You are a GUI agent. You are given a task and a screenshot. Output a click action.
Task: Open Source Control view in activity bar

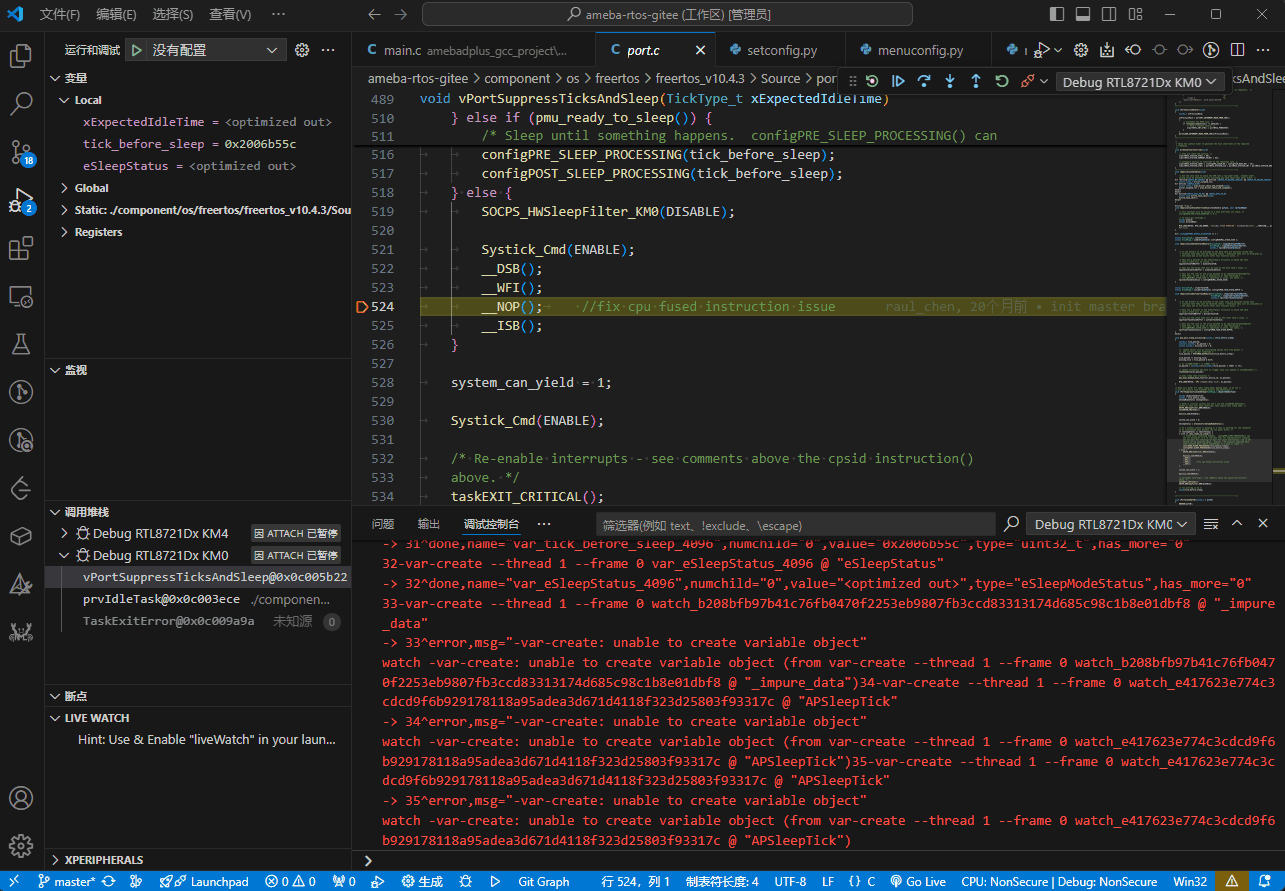pos(21,152)
